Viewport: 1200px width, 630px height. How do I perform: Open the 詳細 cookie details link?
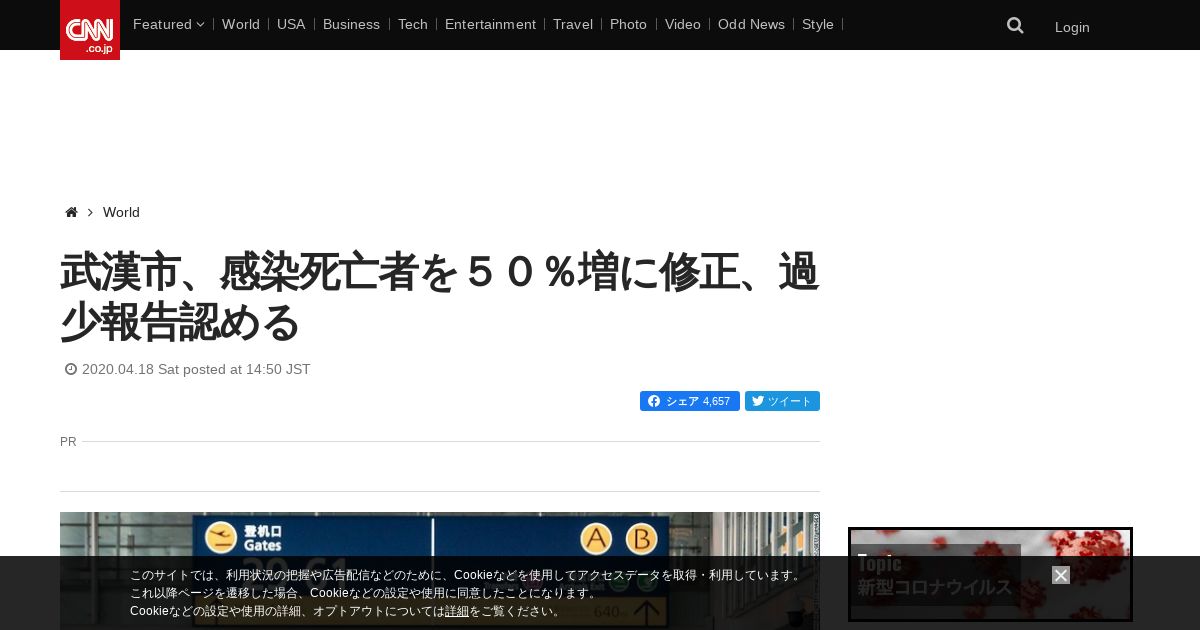[x=457, y=611]
